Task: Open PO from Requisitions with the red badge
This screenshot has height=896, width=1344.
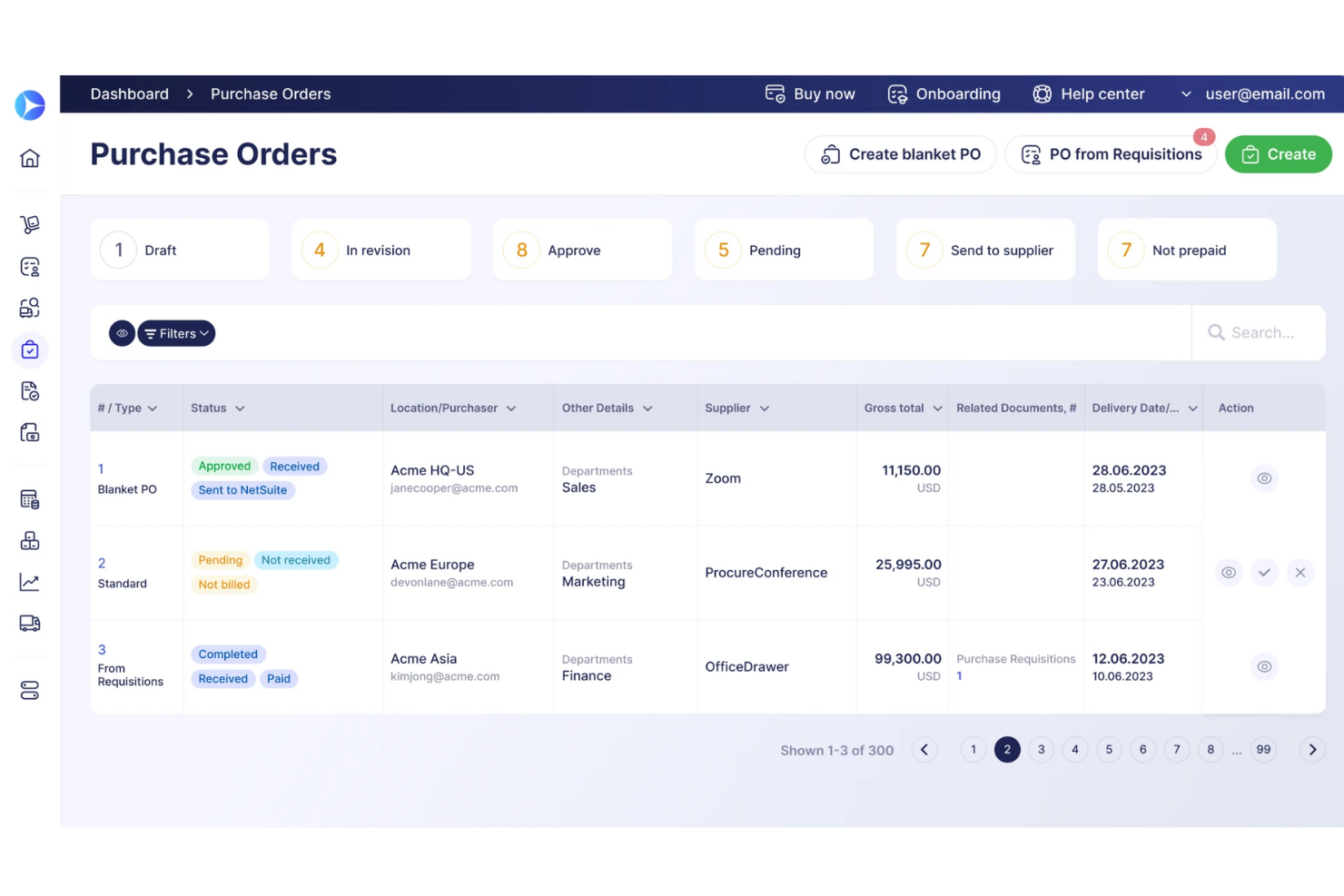Action: tap(1111, 154)
